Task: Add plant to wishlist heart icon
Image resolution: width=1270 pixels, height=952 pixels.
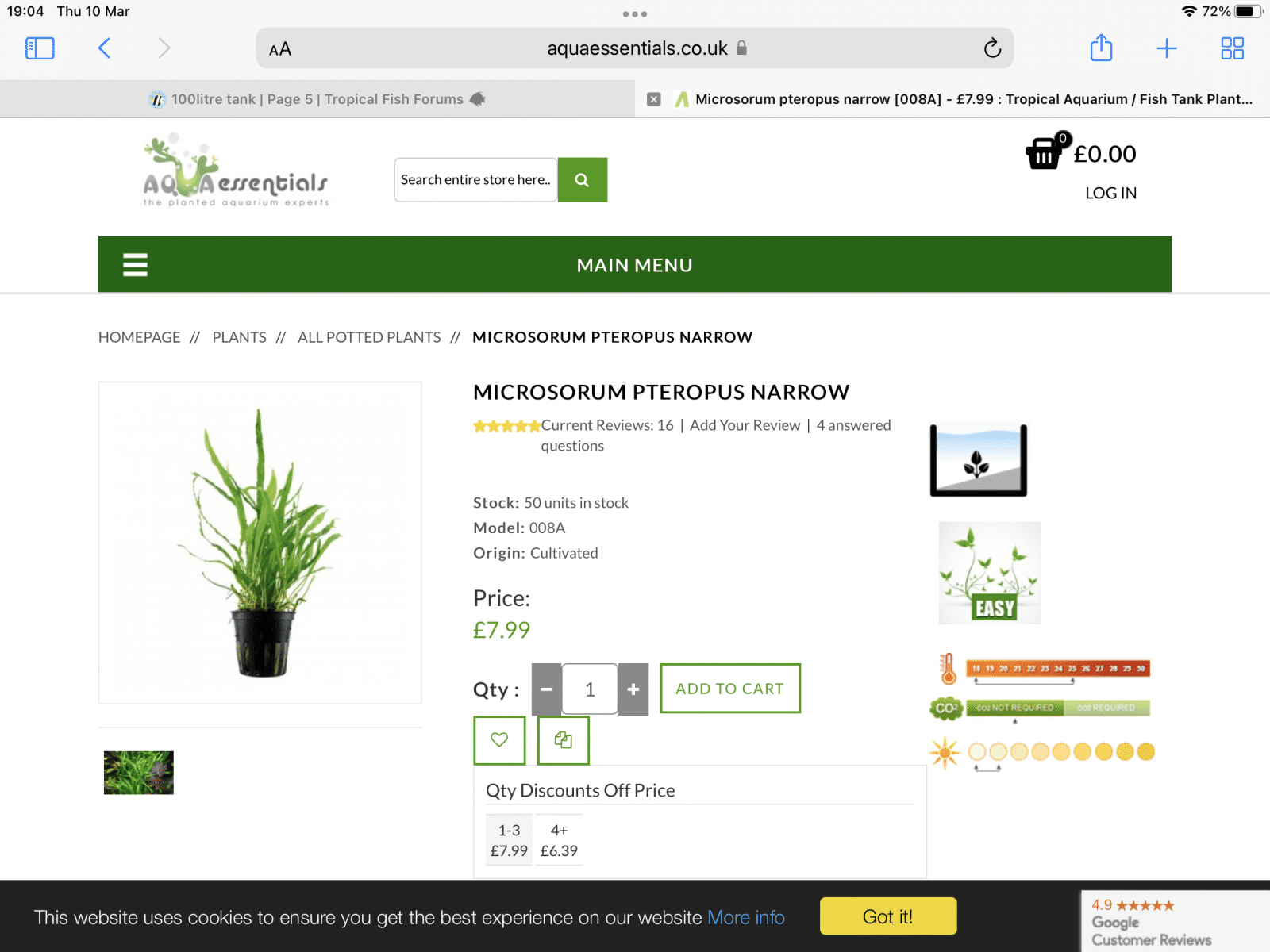Action: coord(499,740)
